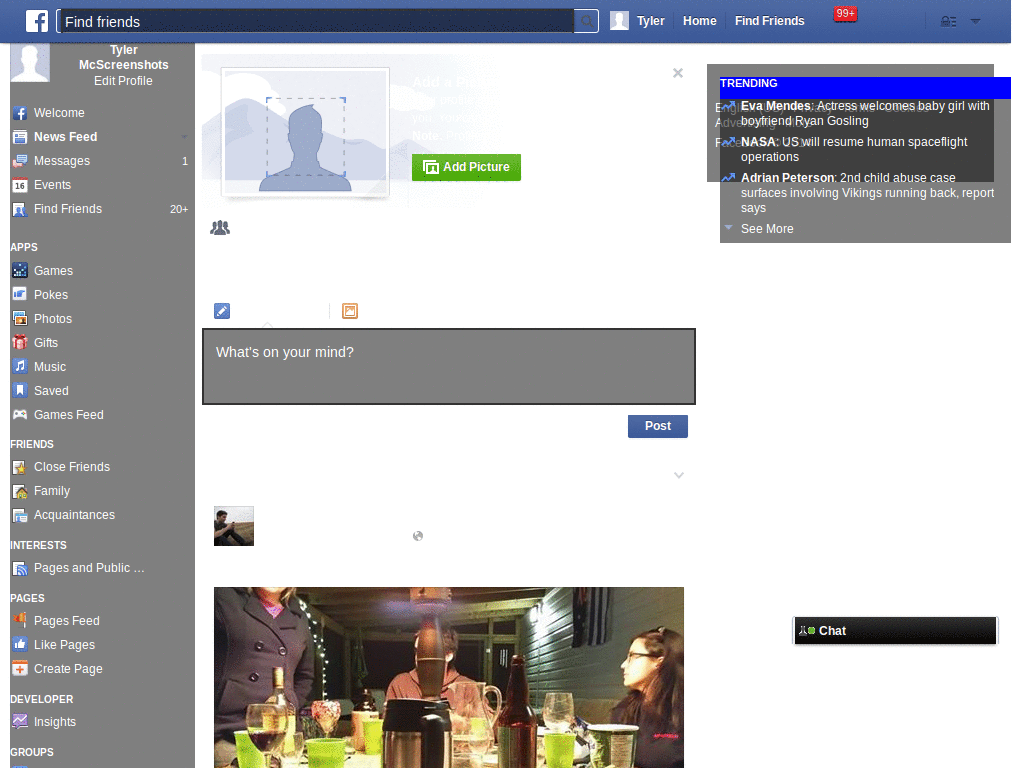Viewport: 1024px width, 768px height.
Task: Close the Add a Picture prompt
Action: coord(678,73)
